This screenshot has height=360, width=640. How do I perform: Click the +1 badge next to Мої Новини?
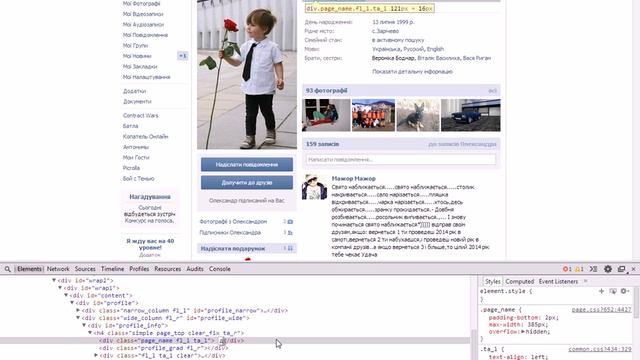pos(182,56)
